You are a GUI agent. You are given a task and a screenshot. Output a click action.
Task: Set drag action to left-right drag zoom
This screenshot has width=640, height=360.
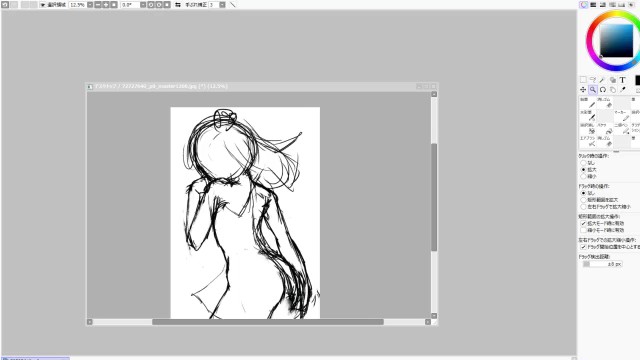pyautogui.click(x=584, y=207)
